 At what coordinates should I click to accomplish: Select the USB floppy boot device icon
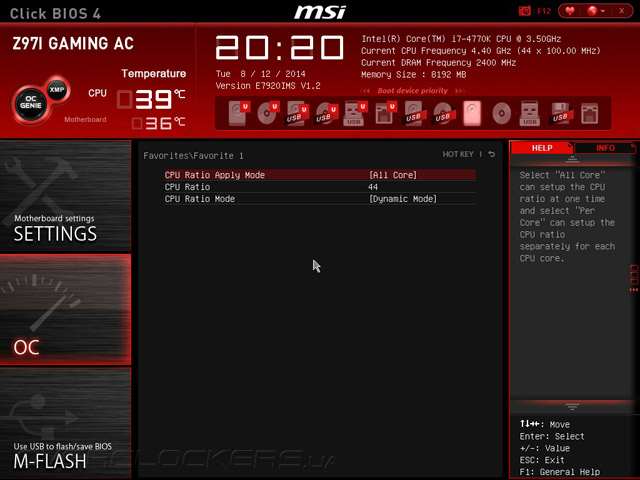click(560, 113)
